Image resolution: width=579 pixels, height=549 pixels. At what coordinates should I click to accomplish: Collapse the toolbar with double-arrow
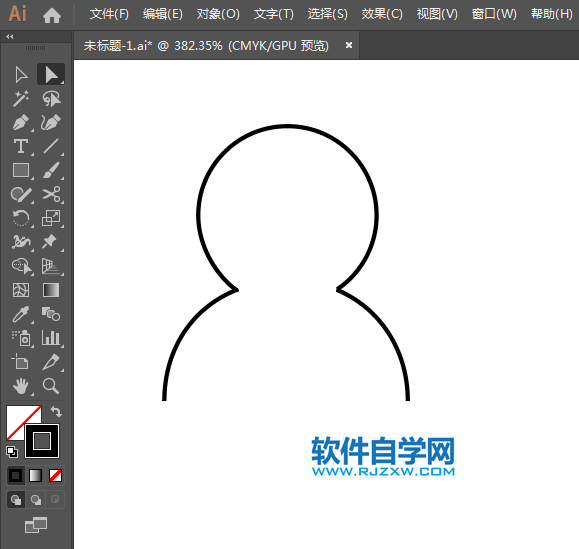[x=10, y=37]
